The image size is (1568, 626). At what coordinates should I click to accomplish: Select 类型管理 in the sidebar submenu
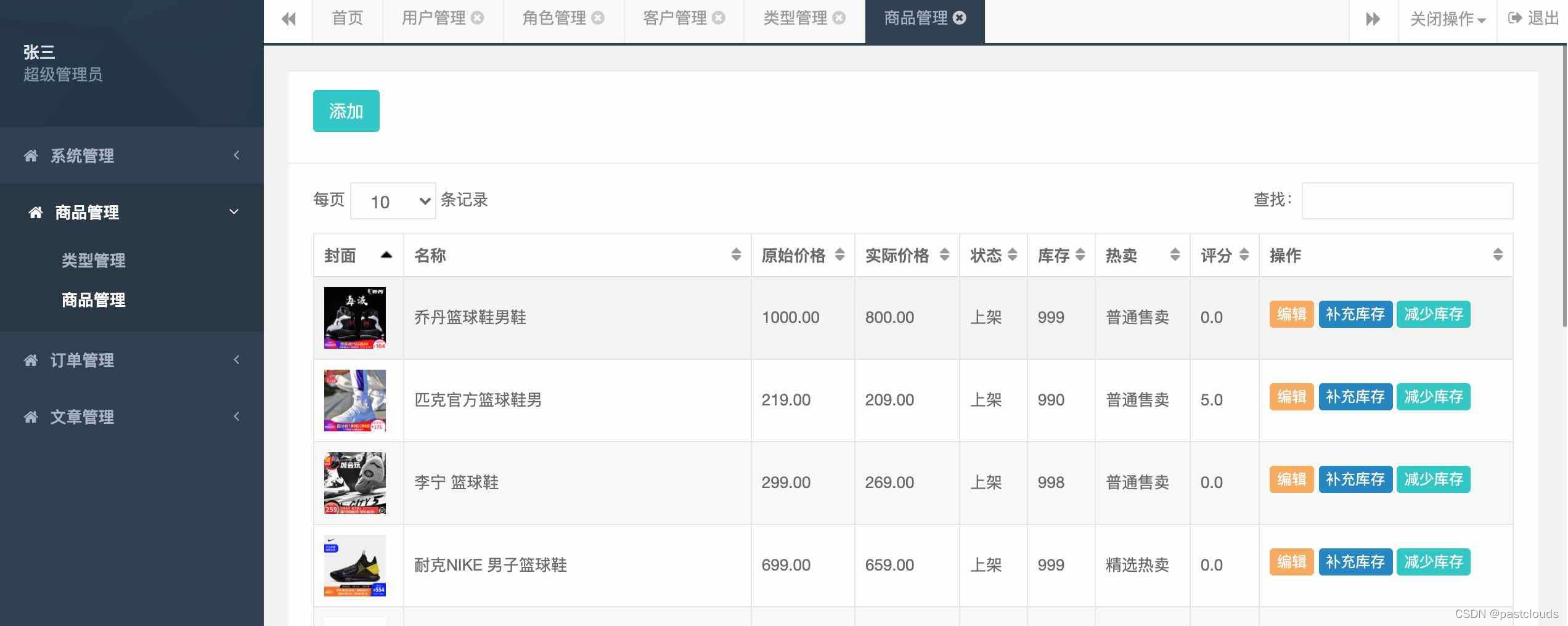pos(94,261)
